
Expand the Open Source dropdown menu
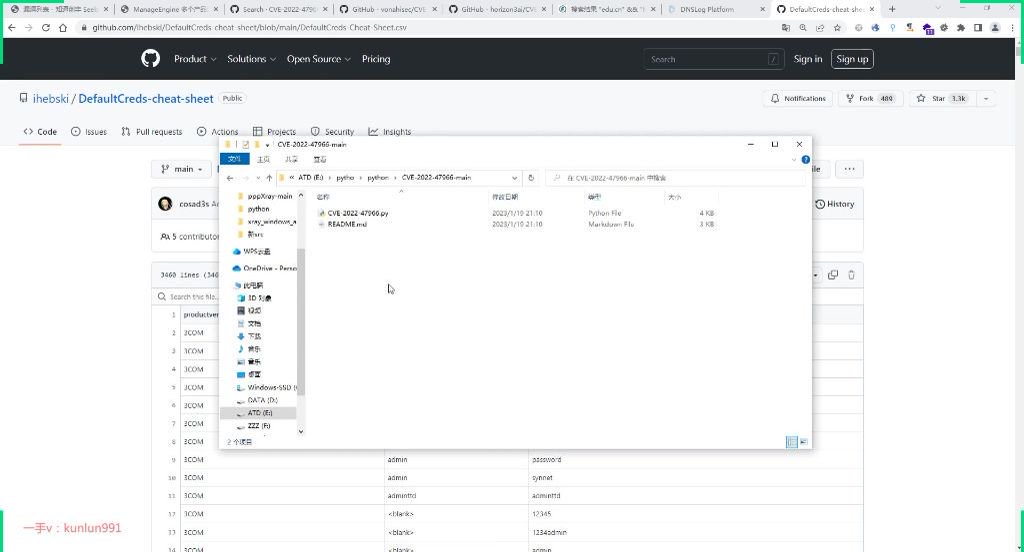point(319,59)
